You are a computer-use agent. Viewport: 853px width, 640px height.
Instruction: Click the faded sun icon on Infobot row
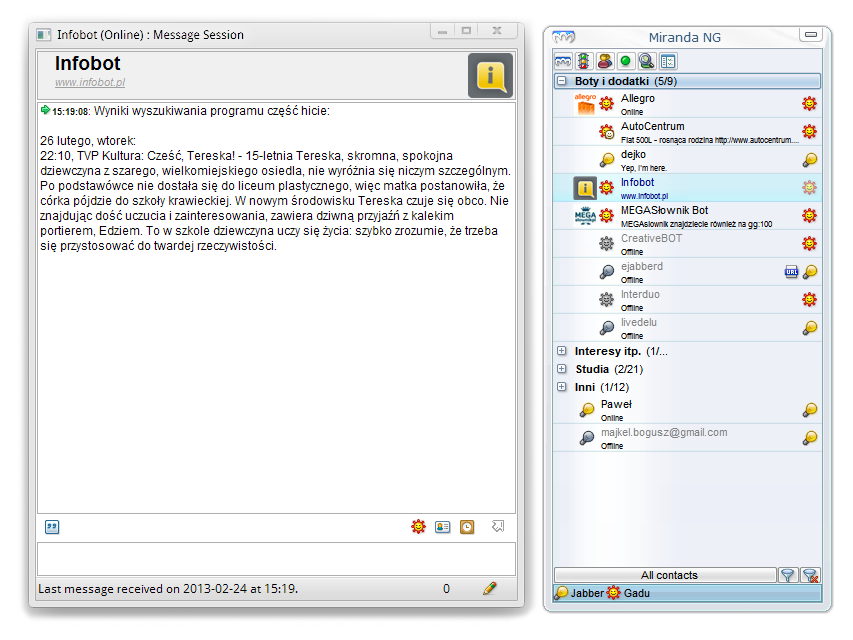[x=809, y=188]
